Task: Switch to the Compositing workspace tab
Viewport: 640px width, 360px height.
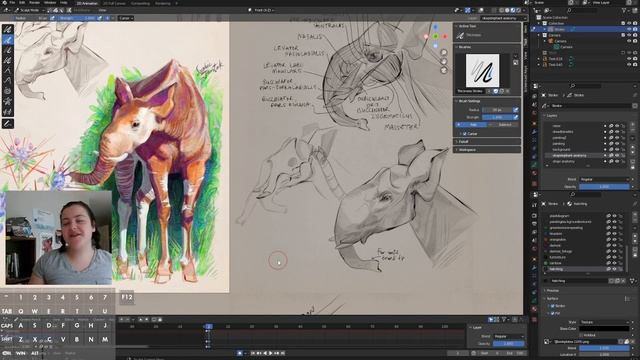Action: point(140,3)
